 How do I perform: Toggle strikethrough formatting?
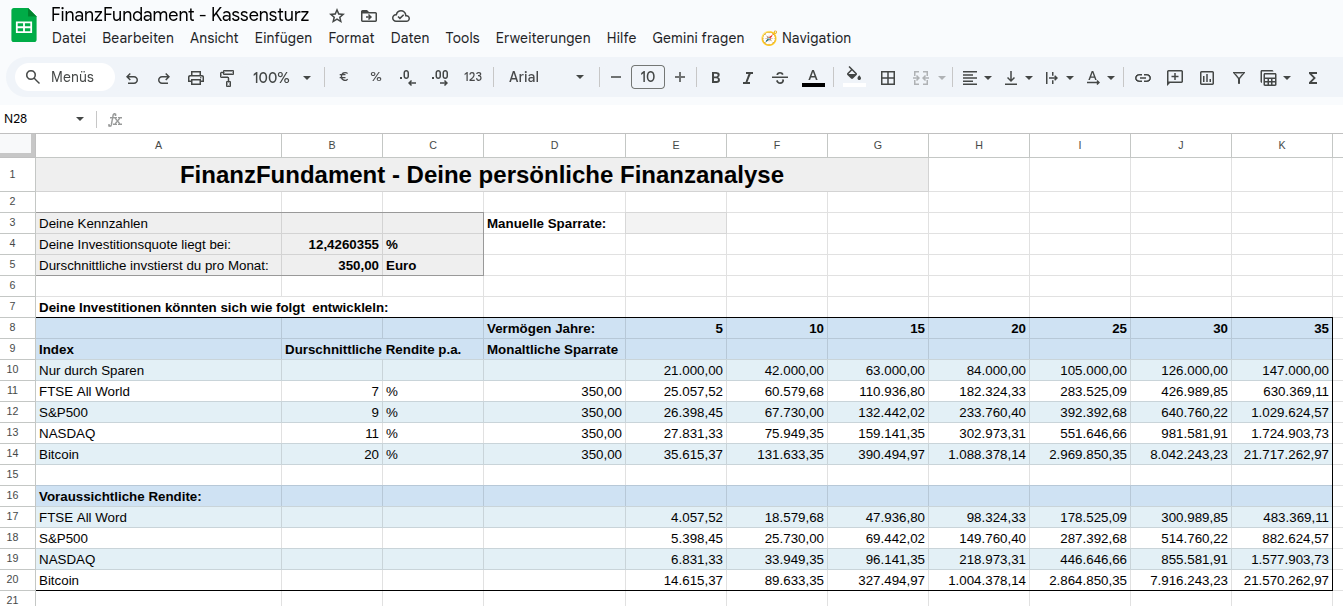coord(780,78)
